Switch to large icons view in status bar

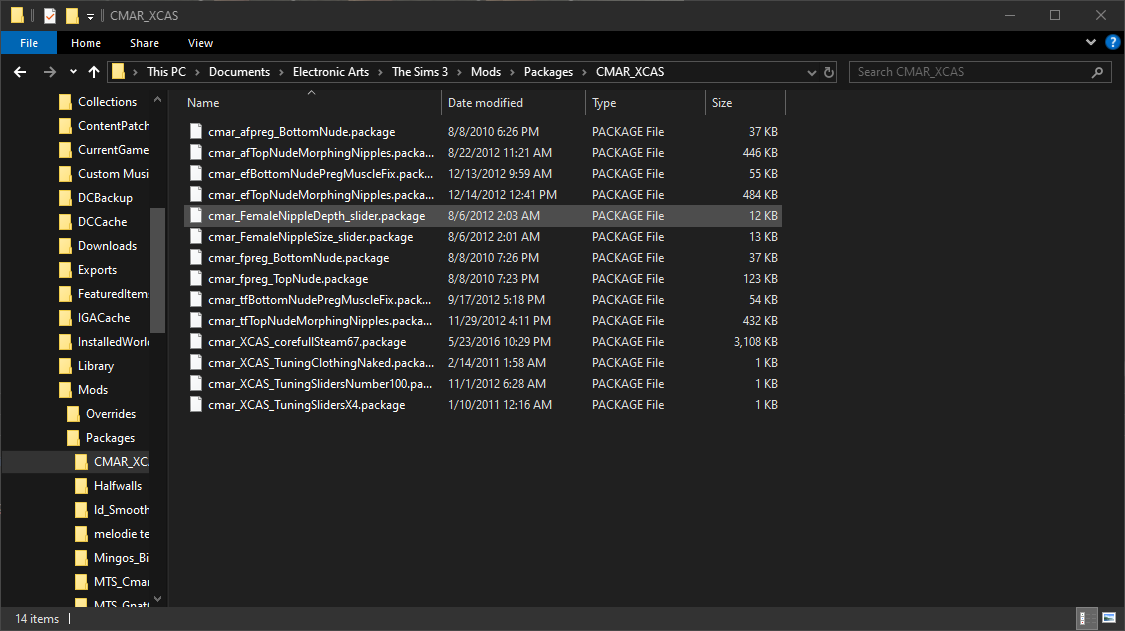coord(1106,619)
